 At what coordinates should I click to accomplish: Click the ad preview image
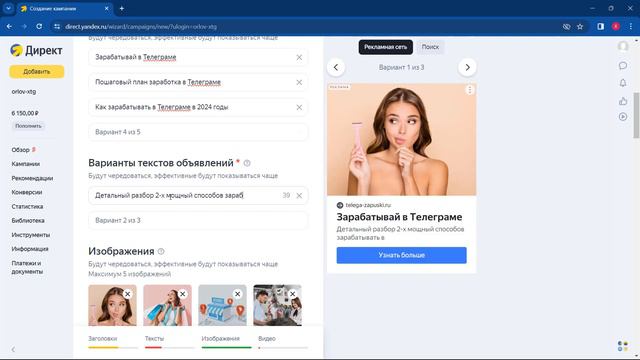[x=402, y=140]
